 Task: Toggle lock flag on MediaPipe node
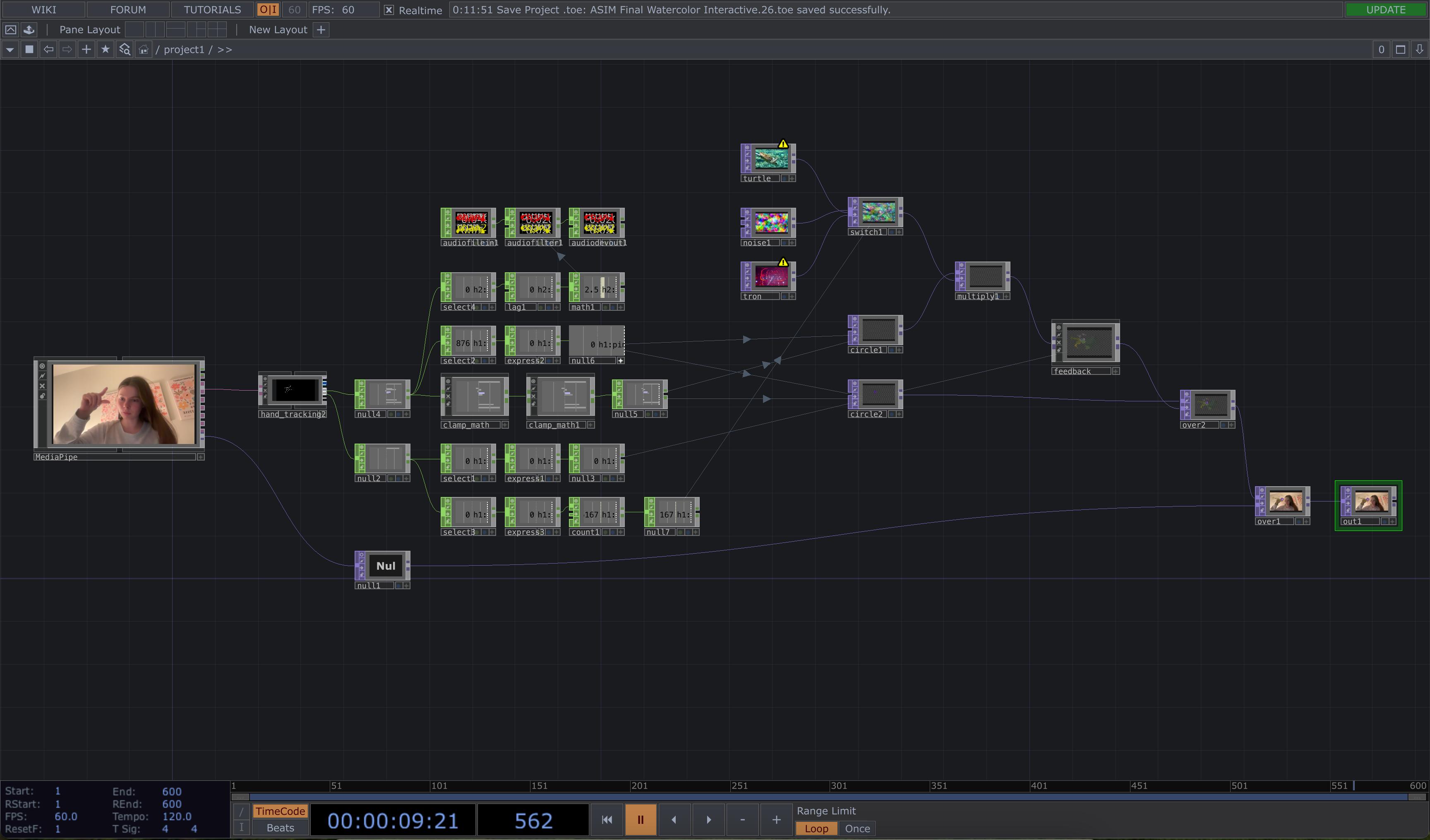[x=42, y=396]
